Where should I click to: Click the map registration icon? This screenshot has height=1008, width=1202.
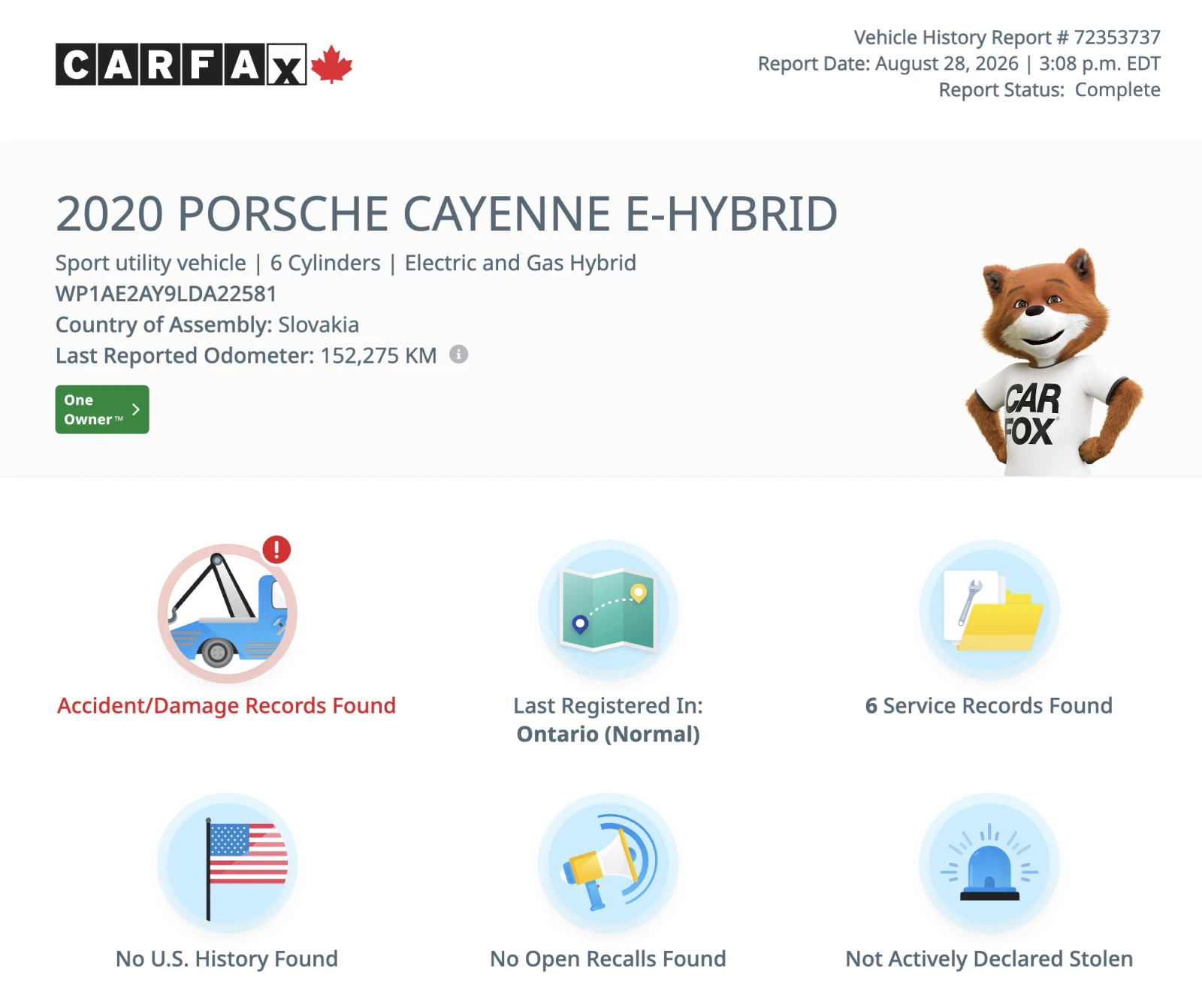point(609,610)
